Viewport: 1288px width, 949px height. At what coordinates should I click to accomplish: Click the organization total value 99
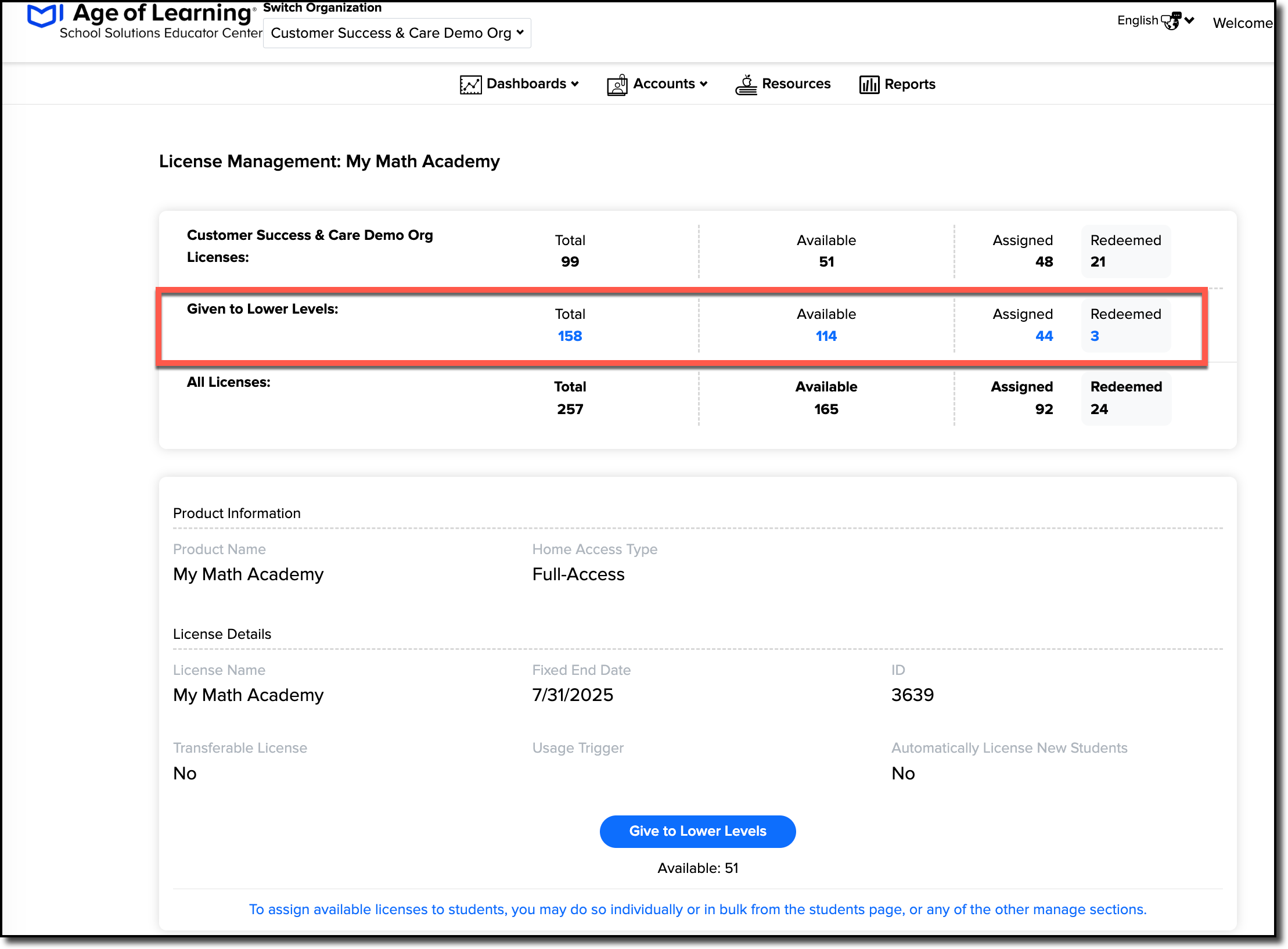[x=570, y=262]
